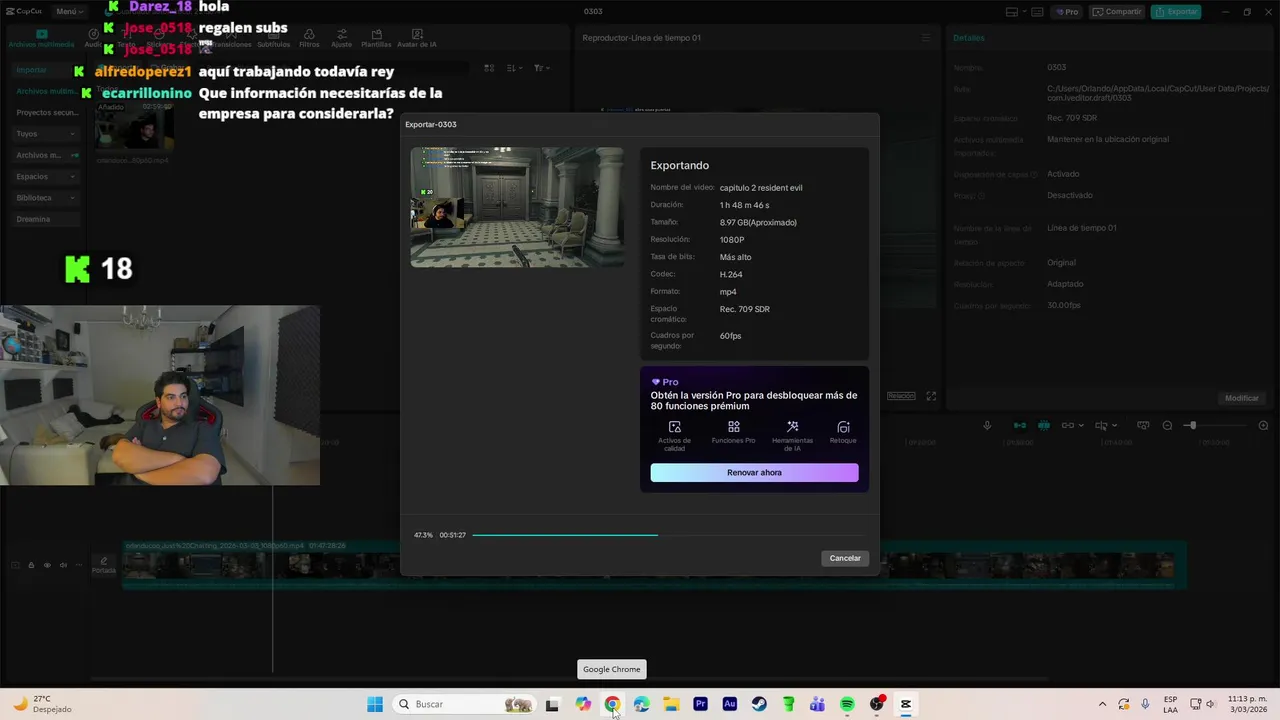Click the Modificar button in Detalles
The image size is (1280, 720).
(1242, 398)
